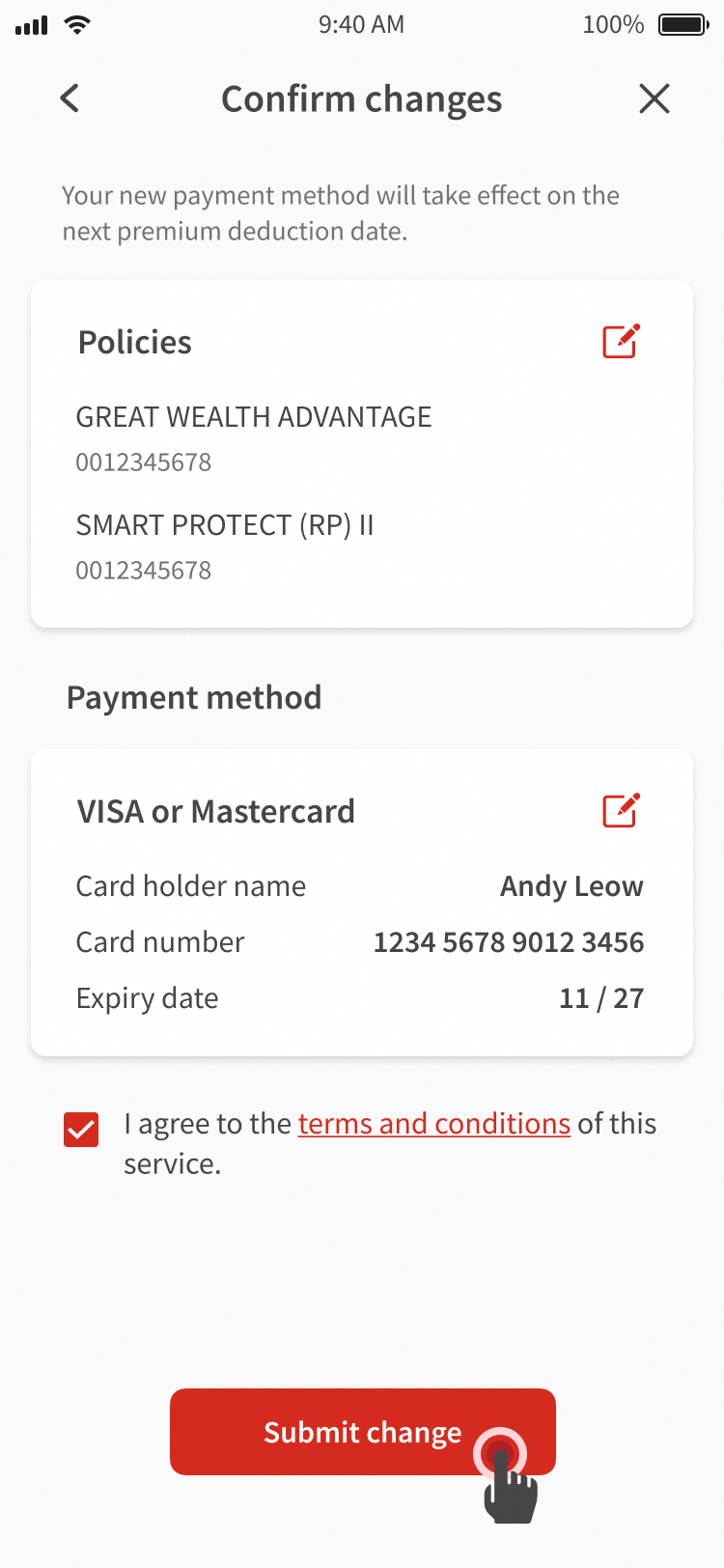Tap the back arrow icon
Viewport: 724px width, 1568px height.
[x=70, y=98]
